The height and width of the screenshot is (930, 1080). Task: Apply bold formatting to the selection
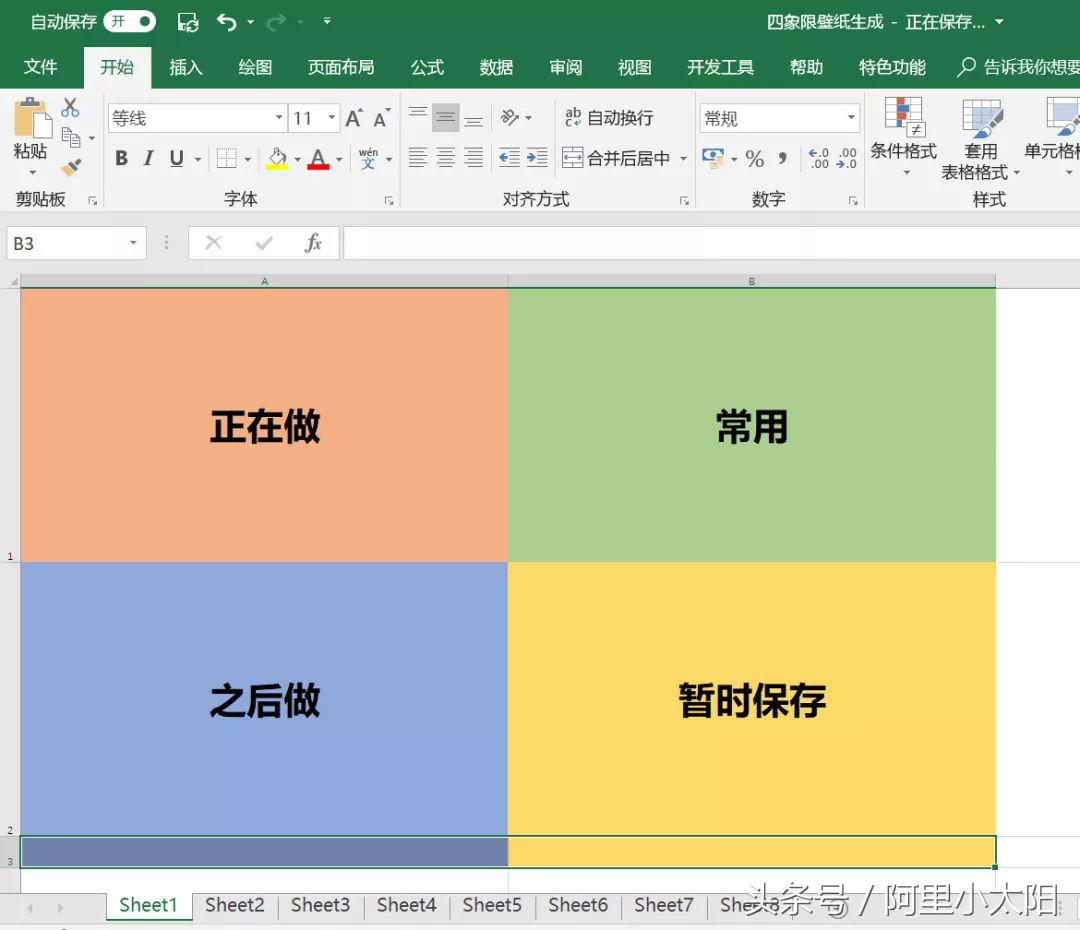coord(121,158)
